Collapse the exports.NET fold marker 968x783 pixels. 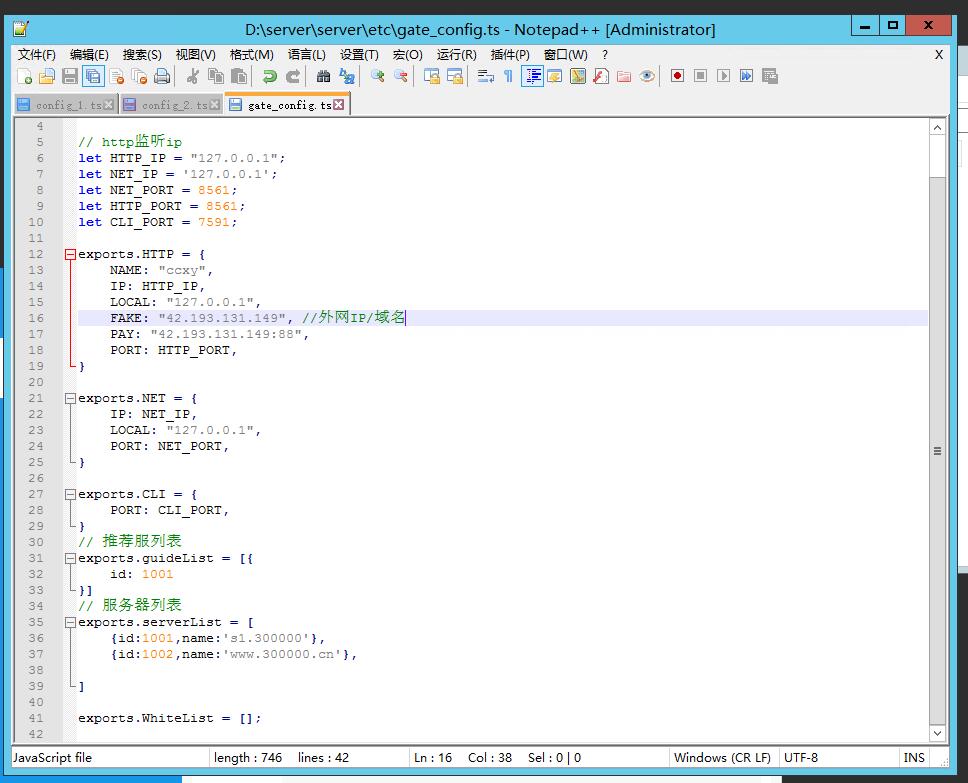(x=70, y=398)
